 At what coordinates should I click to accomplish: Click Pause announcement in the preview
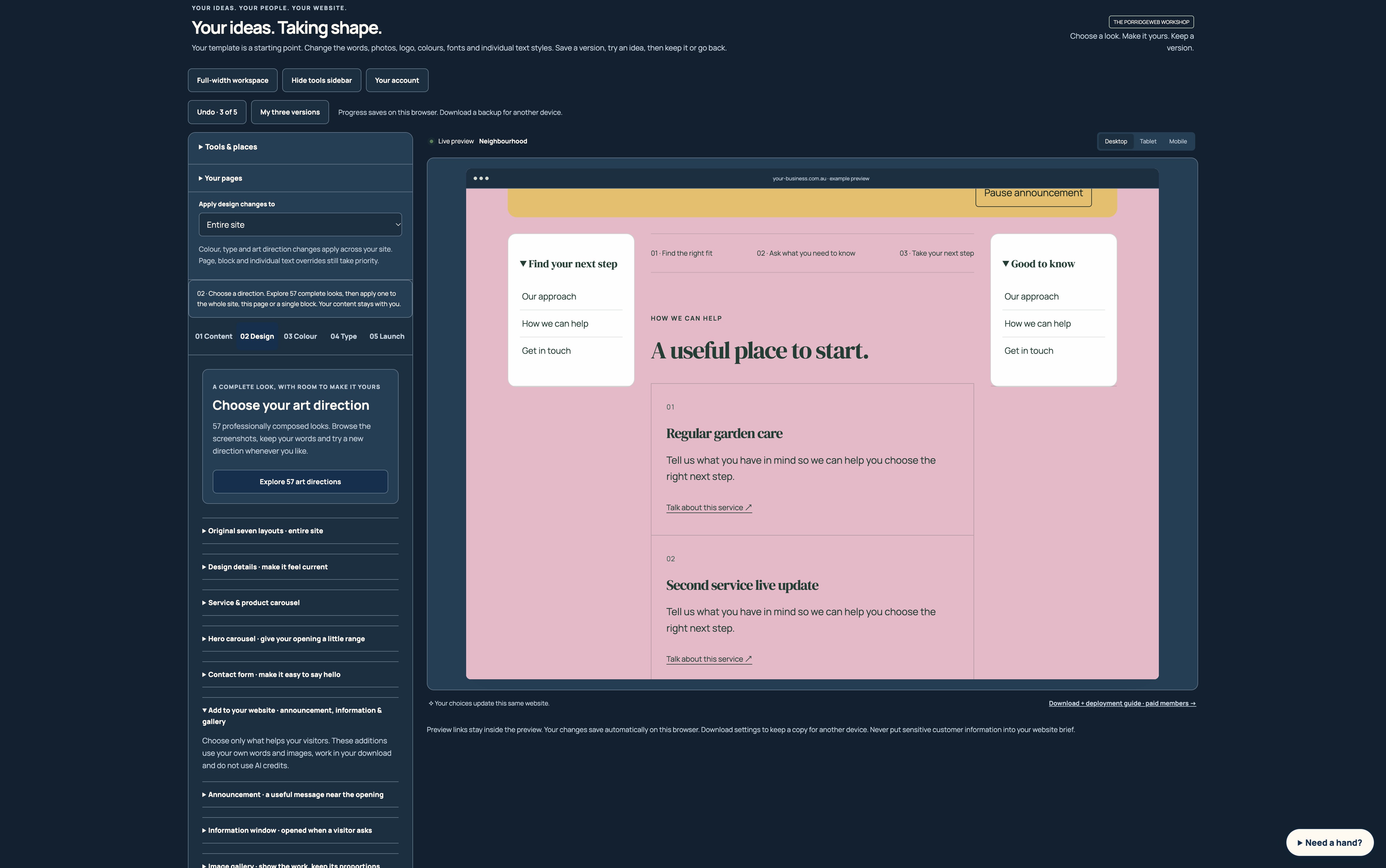pos(1034,194)
